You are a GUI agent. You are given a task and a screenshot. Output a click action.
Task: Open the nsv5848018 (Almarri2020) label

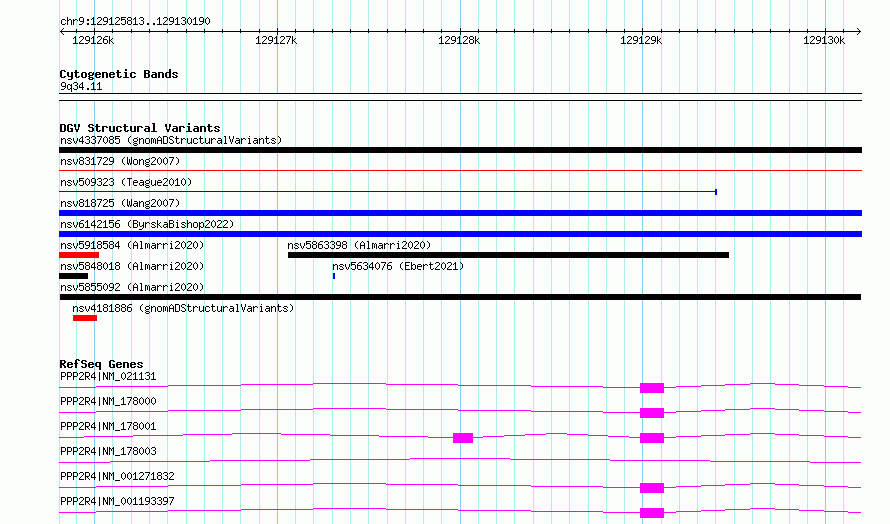(132, 266)
